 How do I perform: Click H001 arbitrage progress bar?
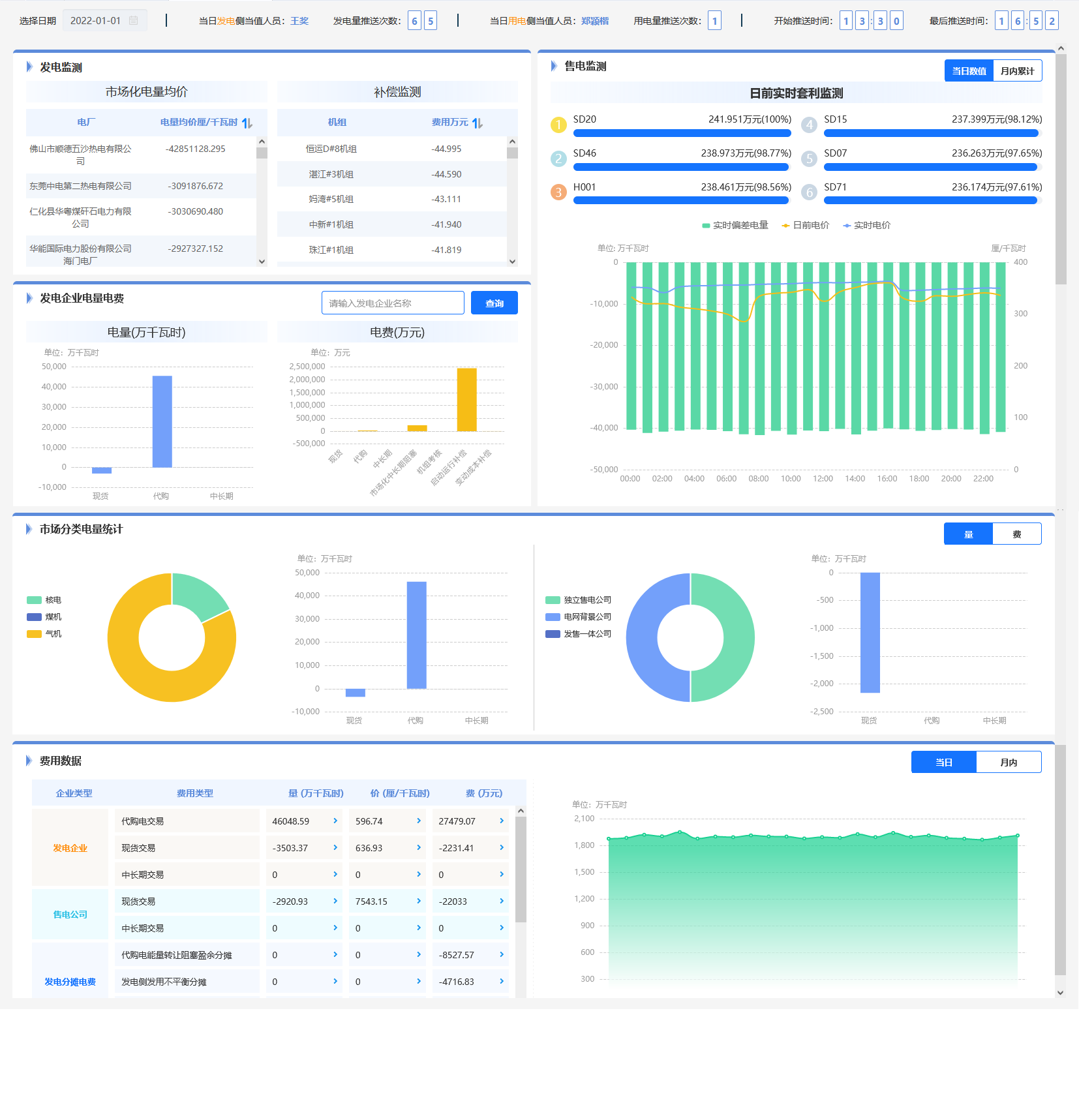pos(682,201)
